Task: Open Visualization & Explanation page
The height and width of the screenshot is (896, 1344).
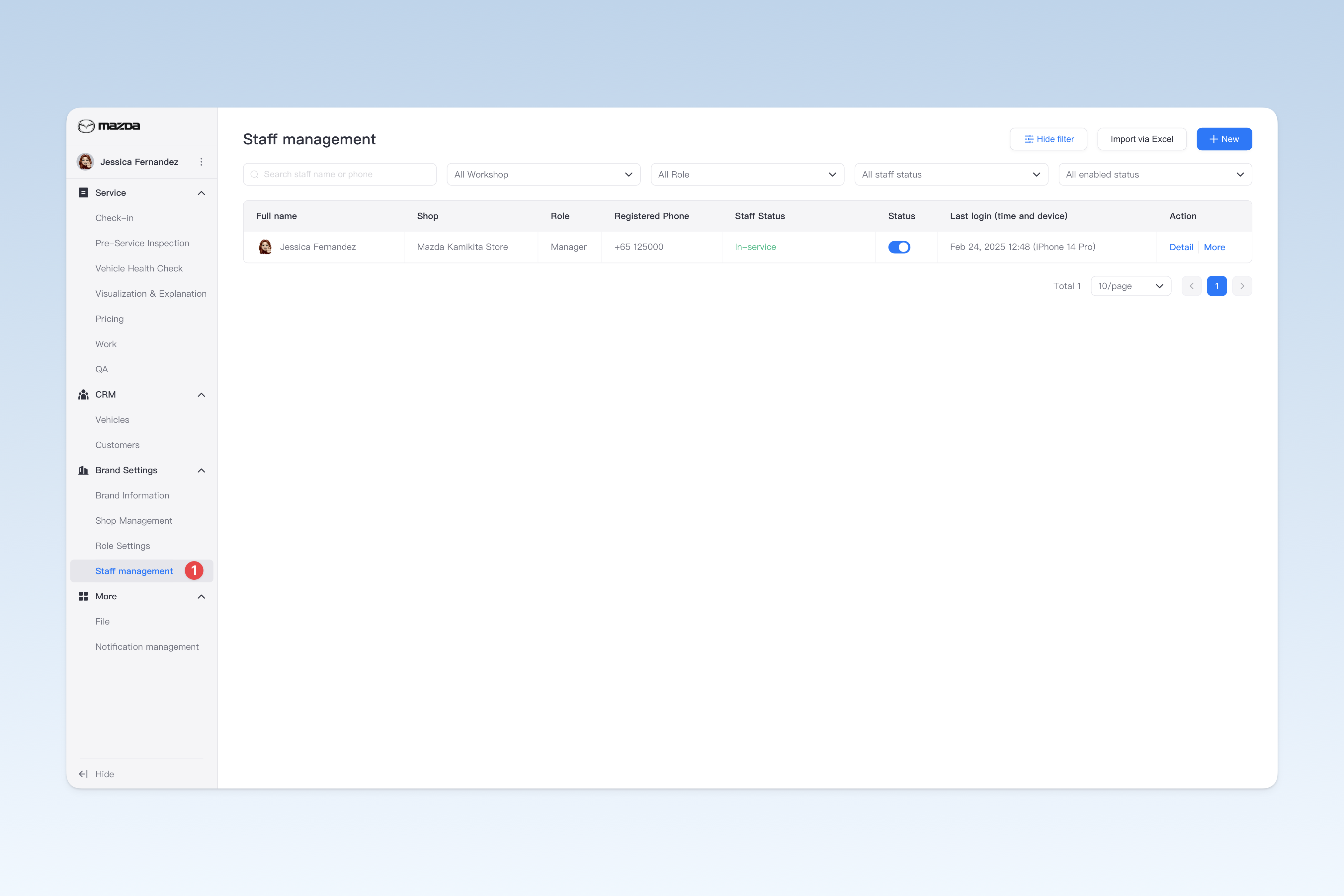Action: coord(151,293)
